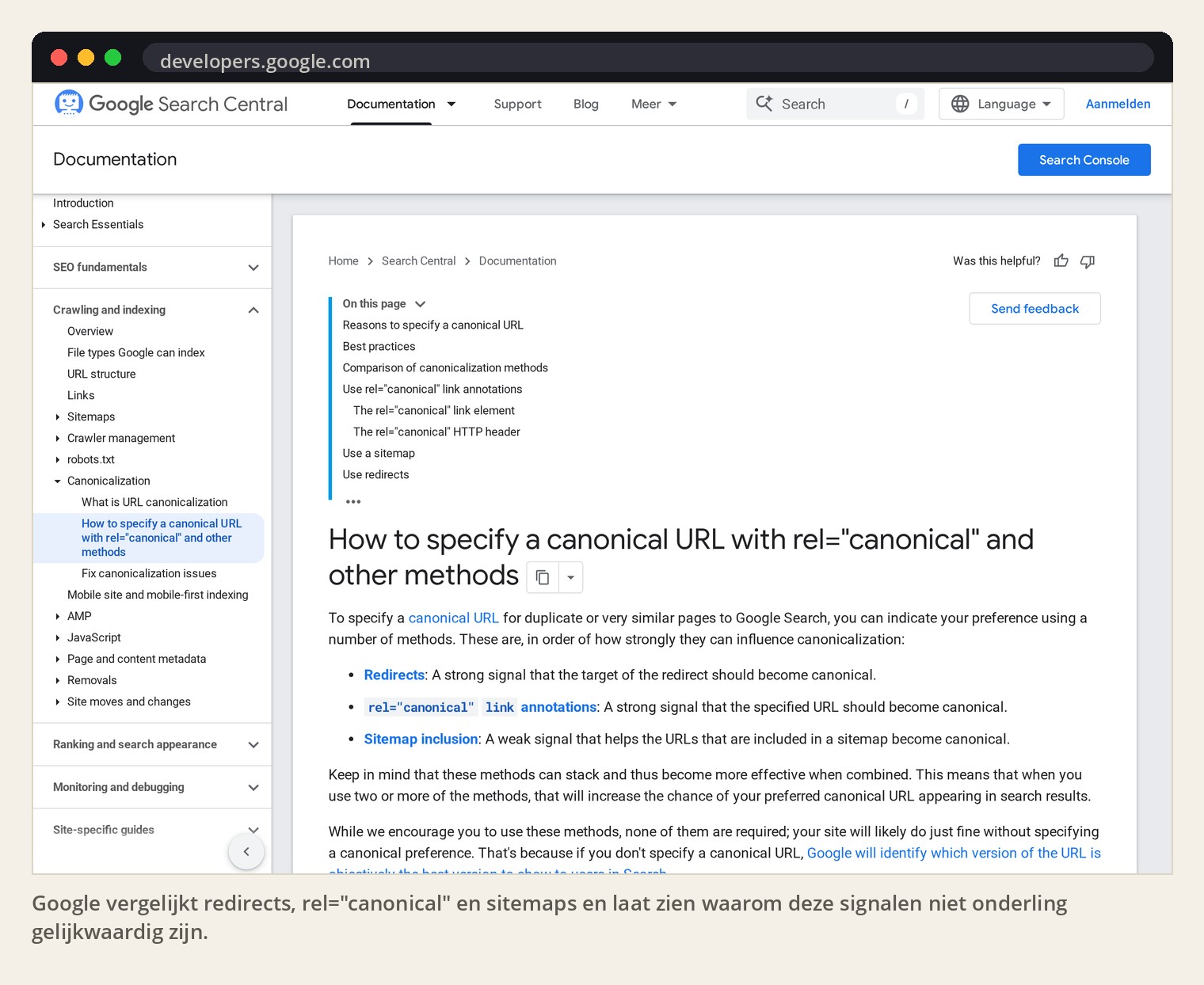Open URL structure in sidebar
The image size is (1204, 985).
(101, 375)
